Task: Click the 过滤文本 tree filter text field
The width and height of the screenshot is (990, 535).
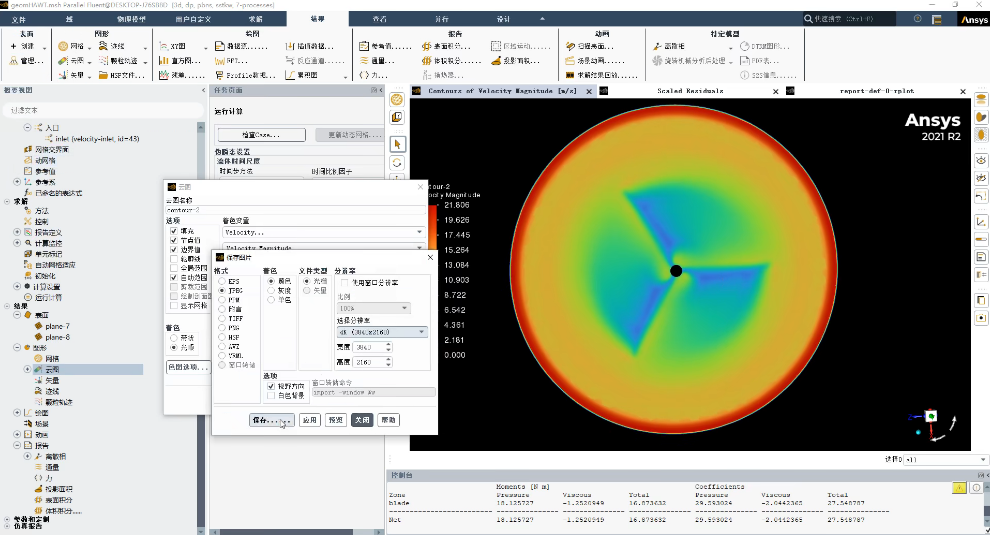Action: [x=101, y=110]
